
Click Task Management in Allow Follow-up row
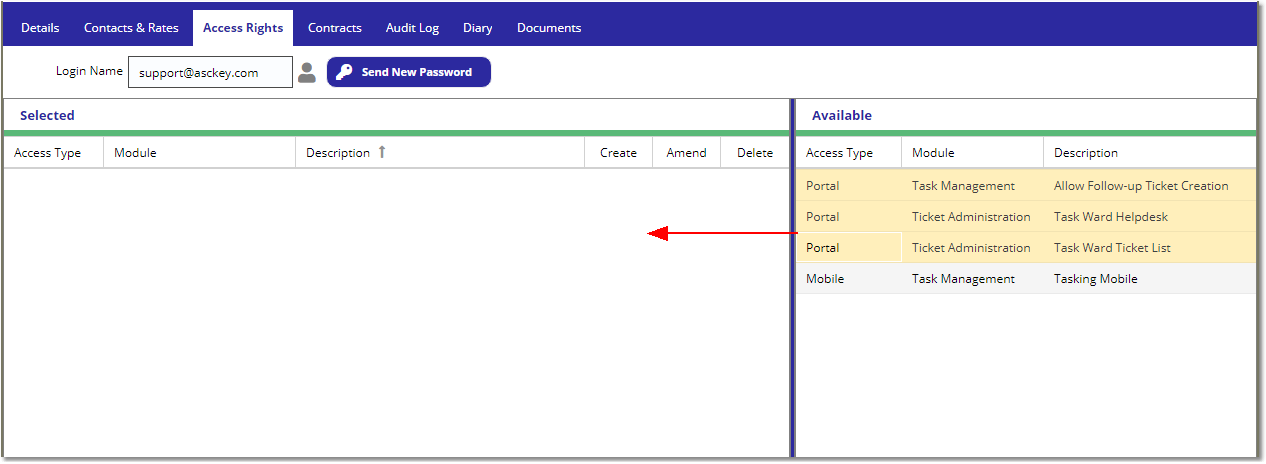point(972,186)
